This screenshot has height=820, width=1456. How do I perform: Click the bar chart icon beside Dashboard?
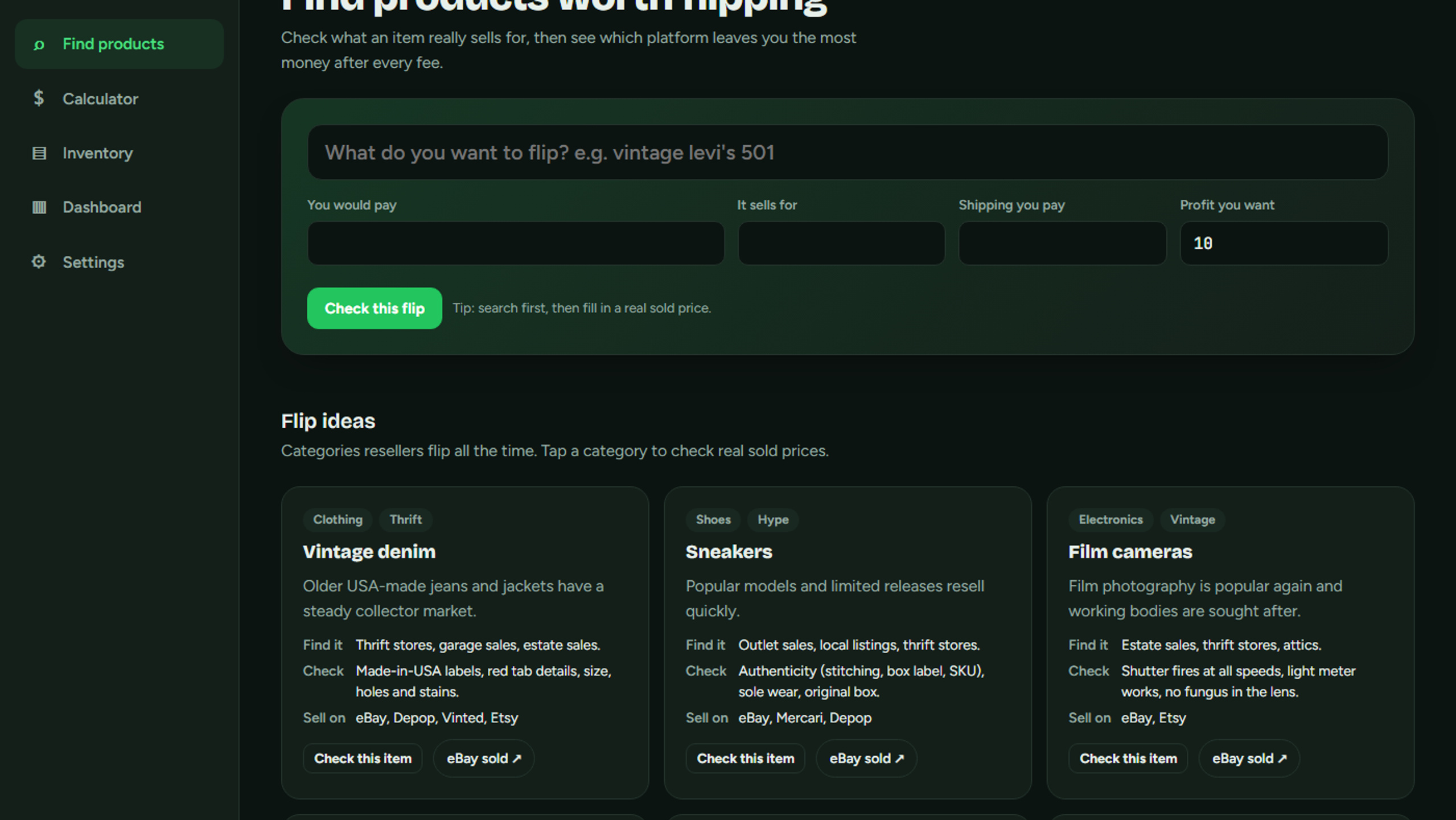coord(39,207)
